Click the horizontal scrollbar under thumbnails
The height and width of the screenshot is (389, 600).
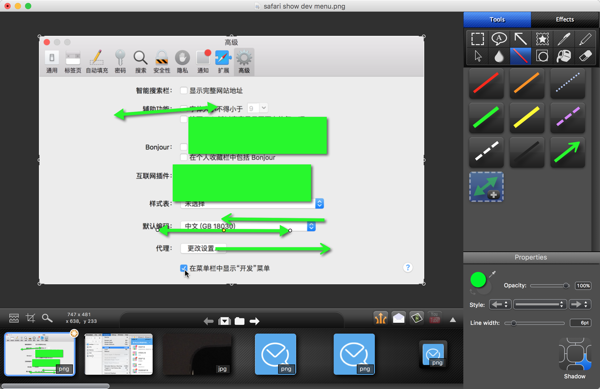pyautogui.click(x=56, y=386)
